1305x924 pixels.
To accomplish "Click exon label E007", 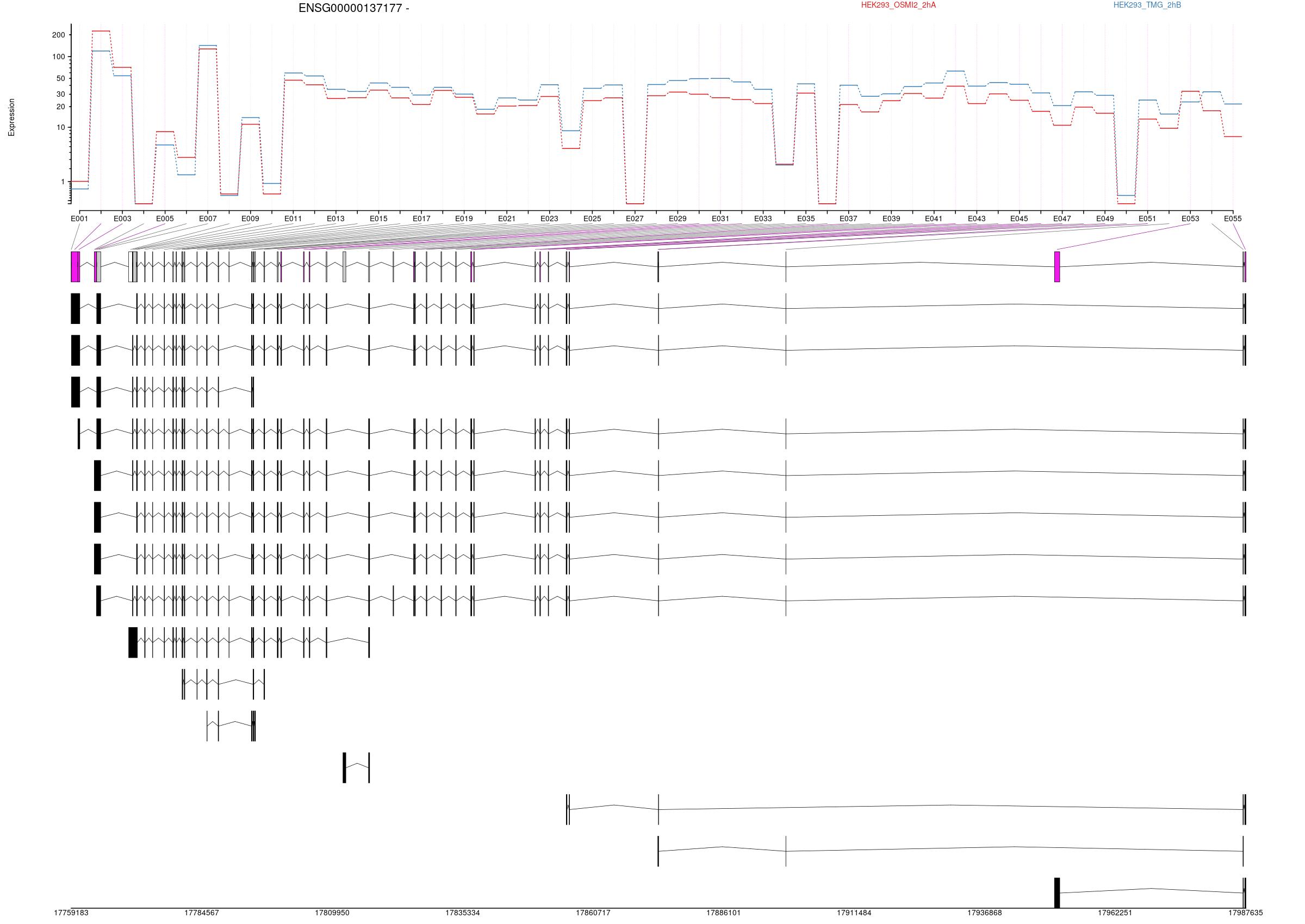I will (208, 218).
